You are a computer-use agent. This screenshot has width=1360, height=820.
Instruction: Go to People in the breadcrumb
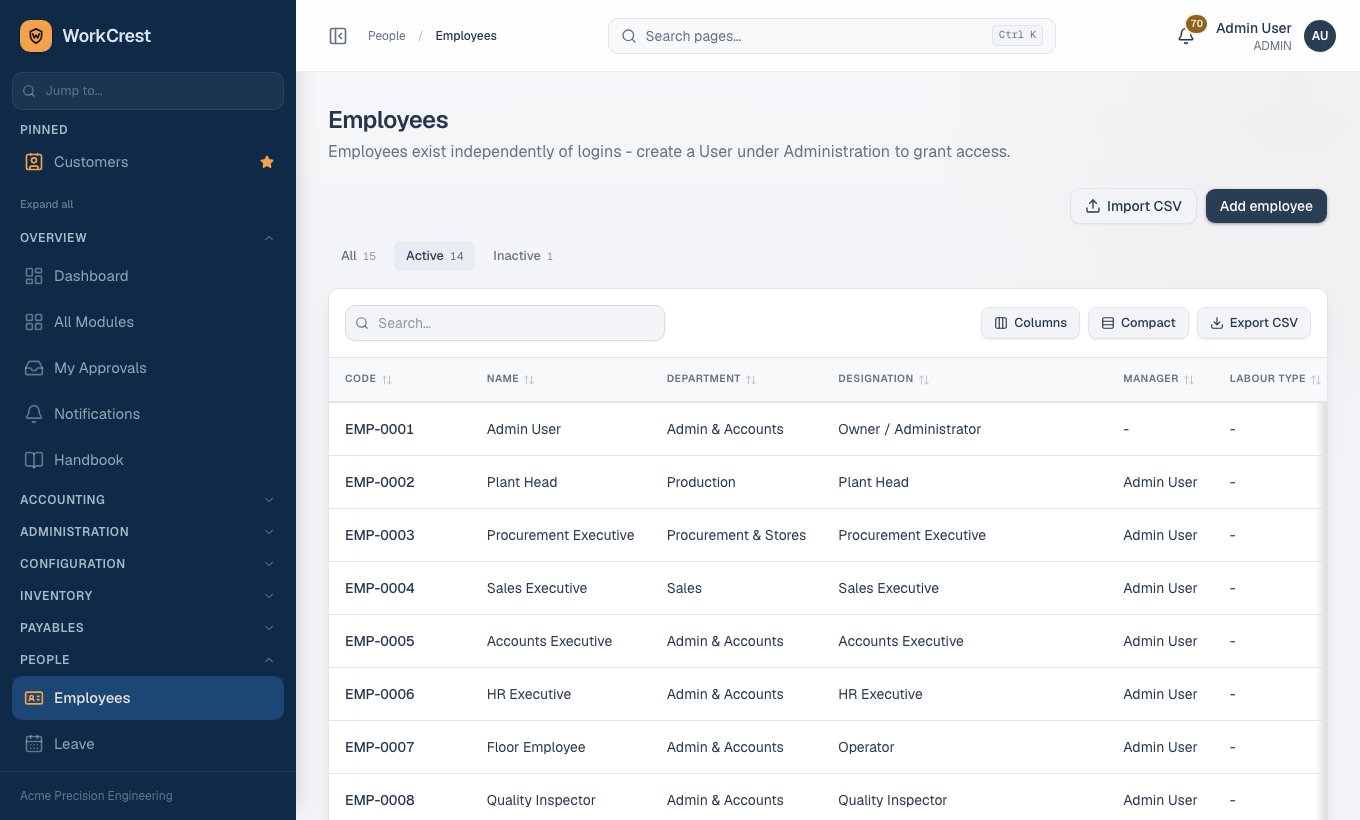coord(387,36)
